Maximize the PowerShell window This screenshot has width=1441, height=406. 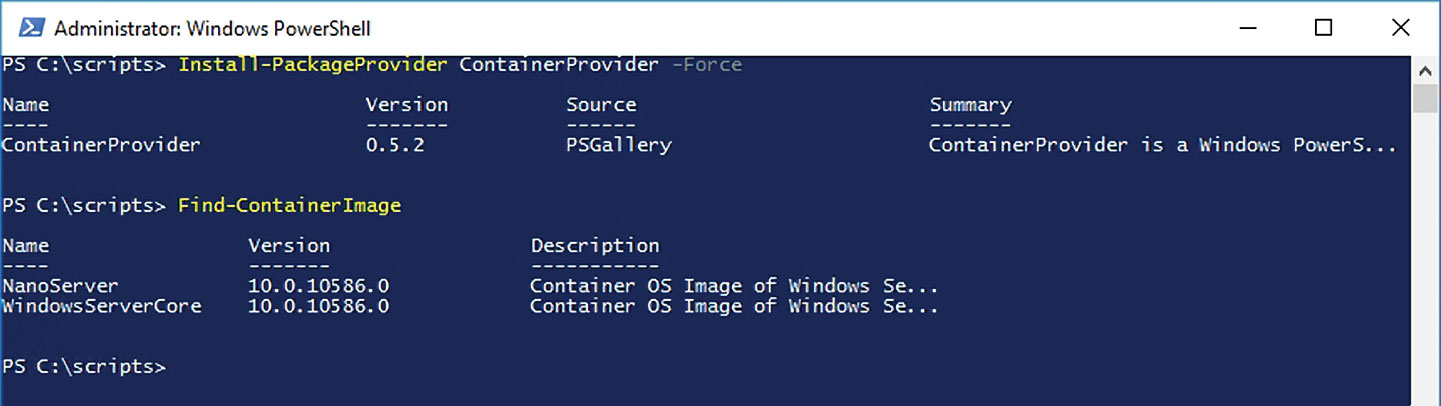point(1323,27)
